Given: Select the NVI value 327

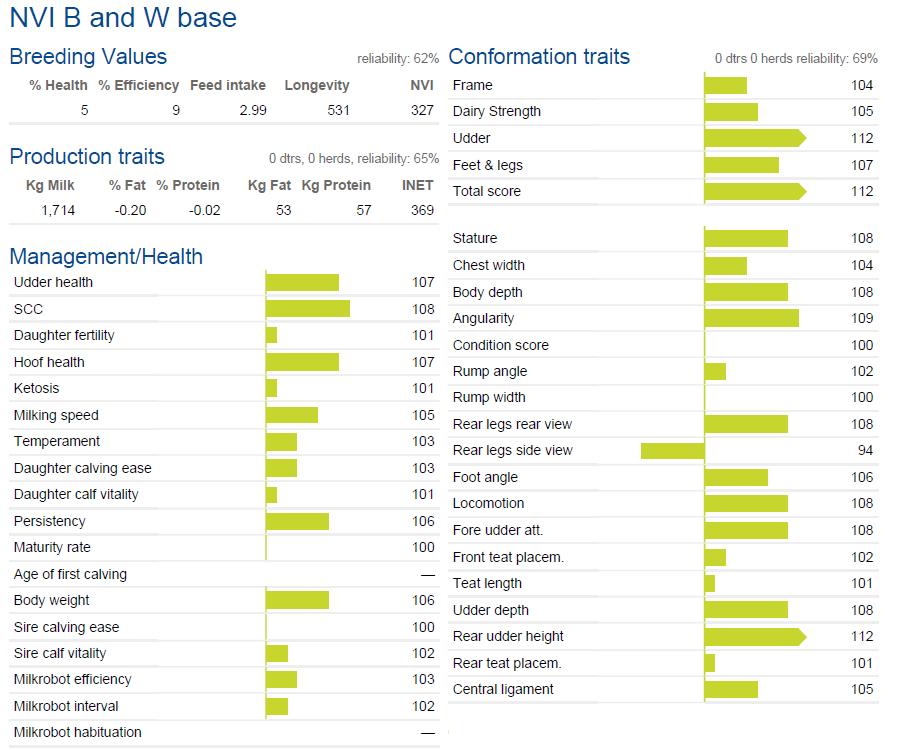Looking at the screenshot, I should coord(422,110).
